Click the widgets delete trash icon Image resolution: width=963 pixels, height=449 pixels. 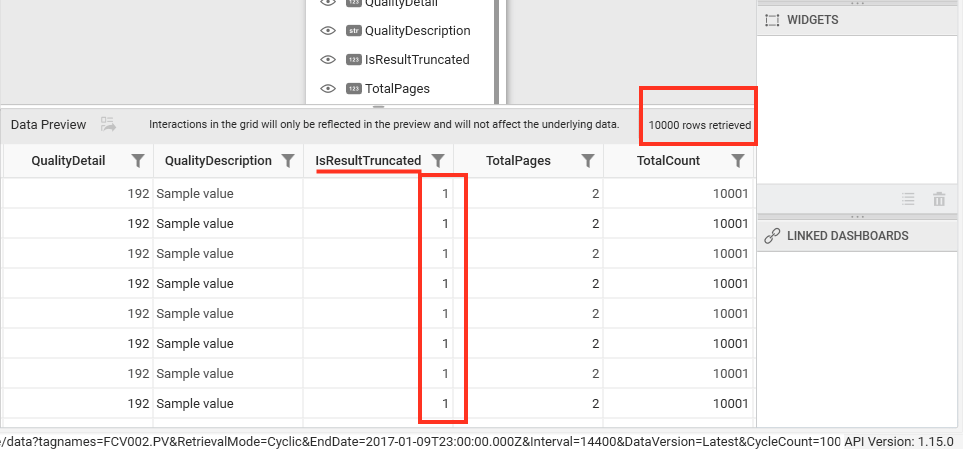[939, 199]
